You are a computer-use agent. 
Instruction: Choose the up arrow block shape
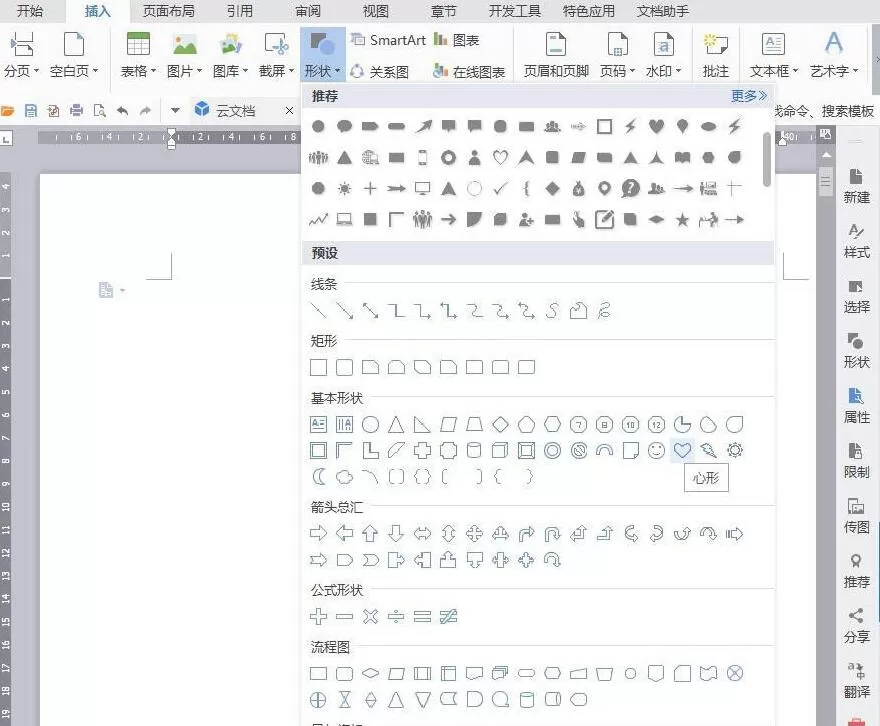(370, 533)
